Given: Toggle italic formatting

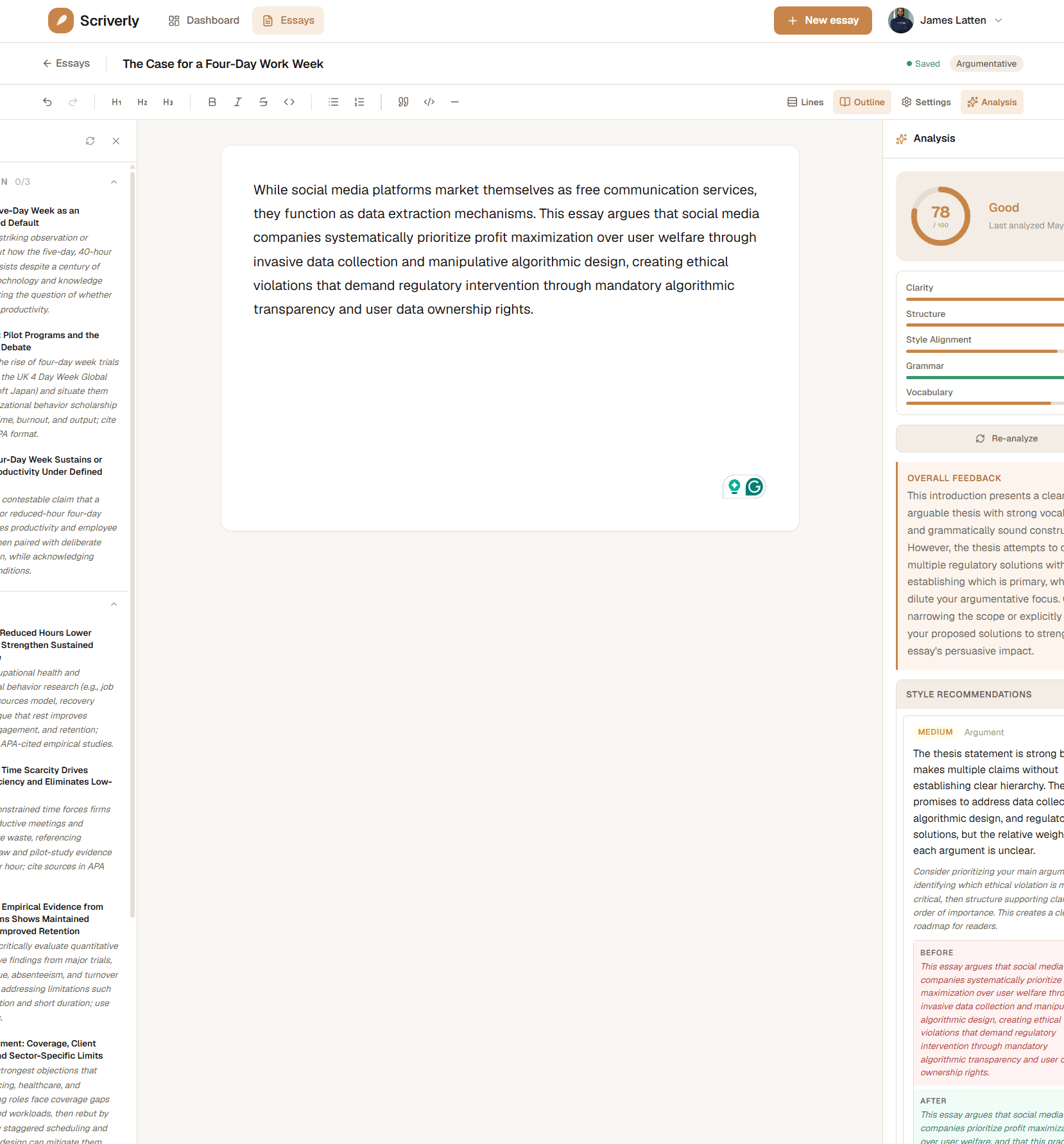Looking at the screenshot, I should click(237, 102).
